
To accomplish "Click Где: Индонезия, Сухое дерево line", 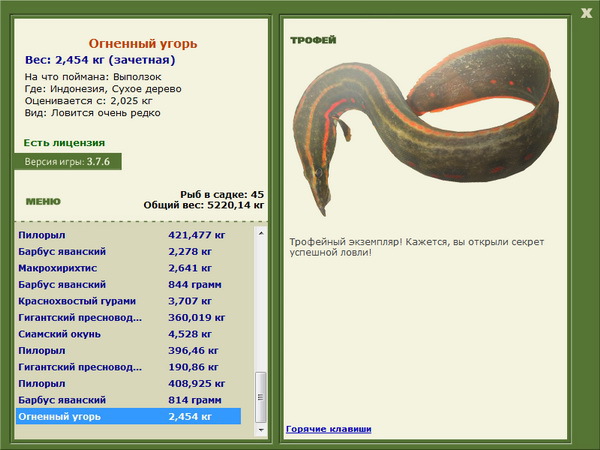I will (103, 89).
